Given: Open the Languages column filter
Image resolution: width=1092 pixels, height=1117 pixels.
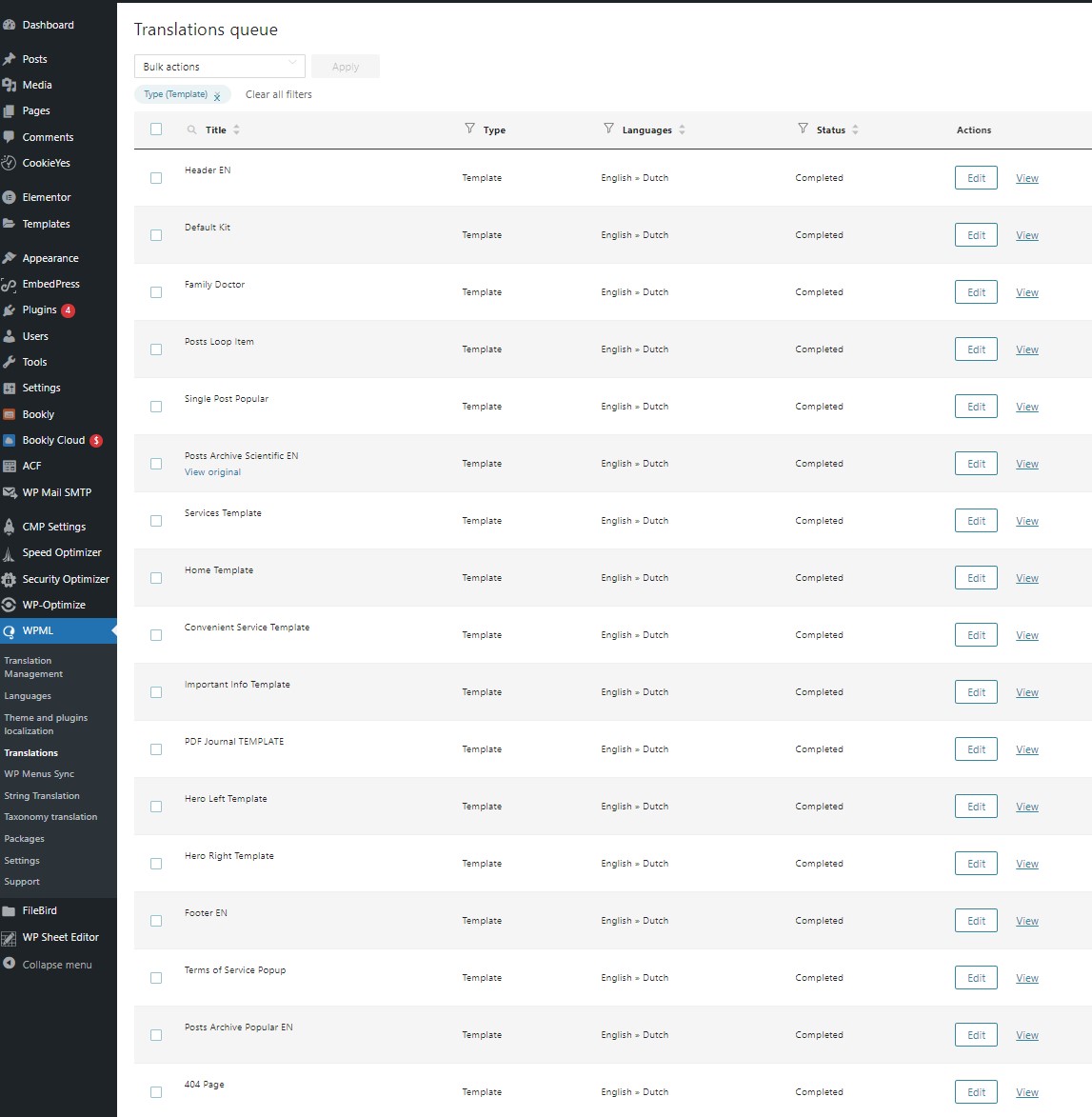Looking at the screenshot, I should [608, 129].
